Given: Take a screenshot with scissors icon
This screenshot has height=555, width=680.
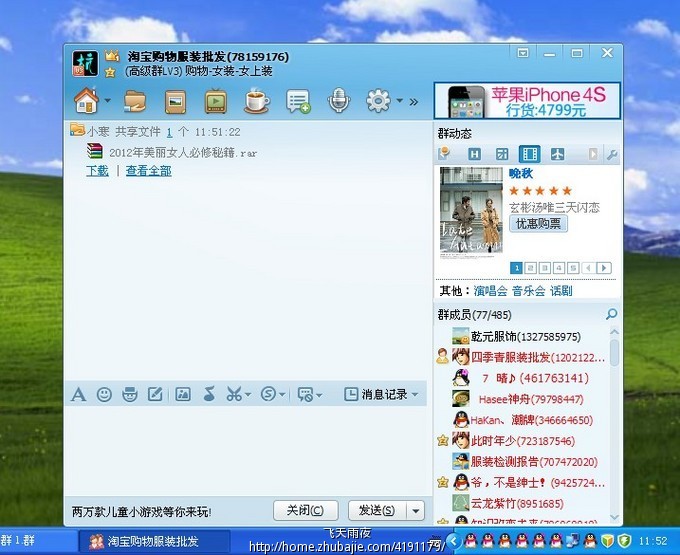Looking at the screenshot, I should coord(234,394).
